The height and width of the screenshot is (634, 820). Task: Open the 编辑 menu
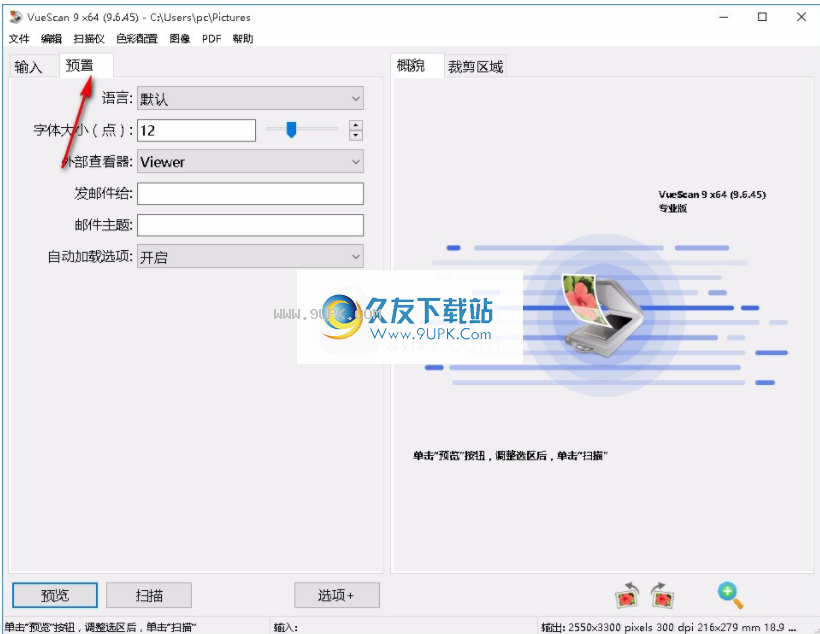51,39
